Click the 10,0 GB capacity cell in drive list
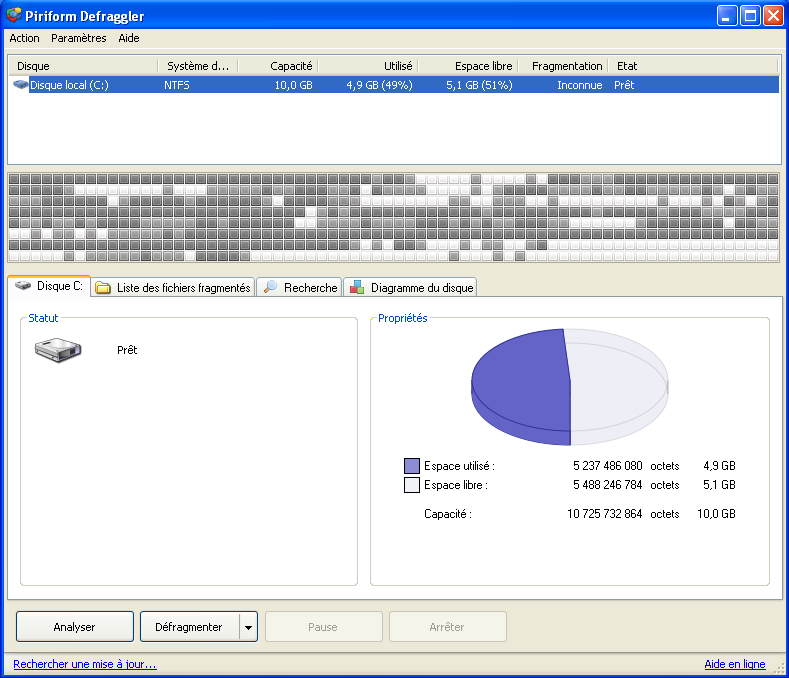Image resolution: width=789 pixels, height=678 pixels. (x=293, y=85)
